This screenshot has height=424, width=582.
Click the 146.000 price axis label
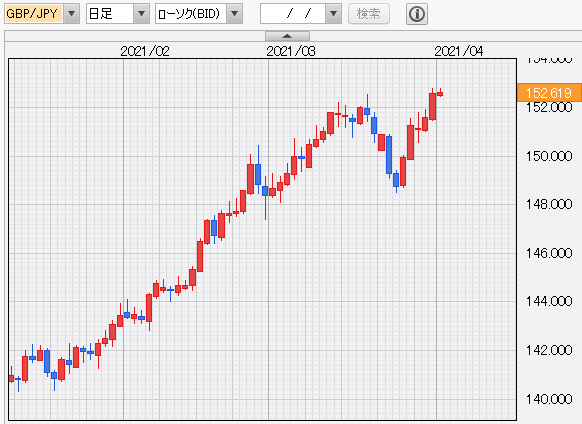coord(549,253)
